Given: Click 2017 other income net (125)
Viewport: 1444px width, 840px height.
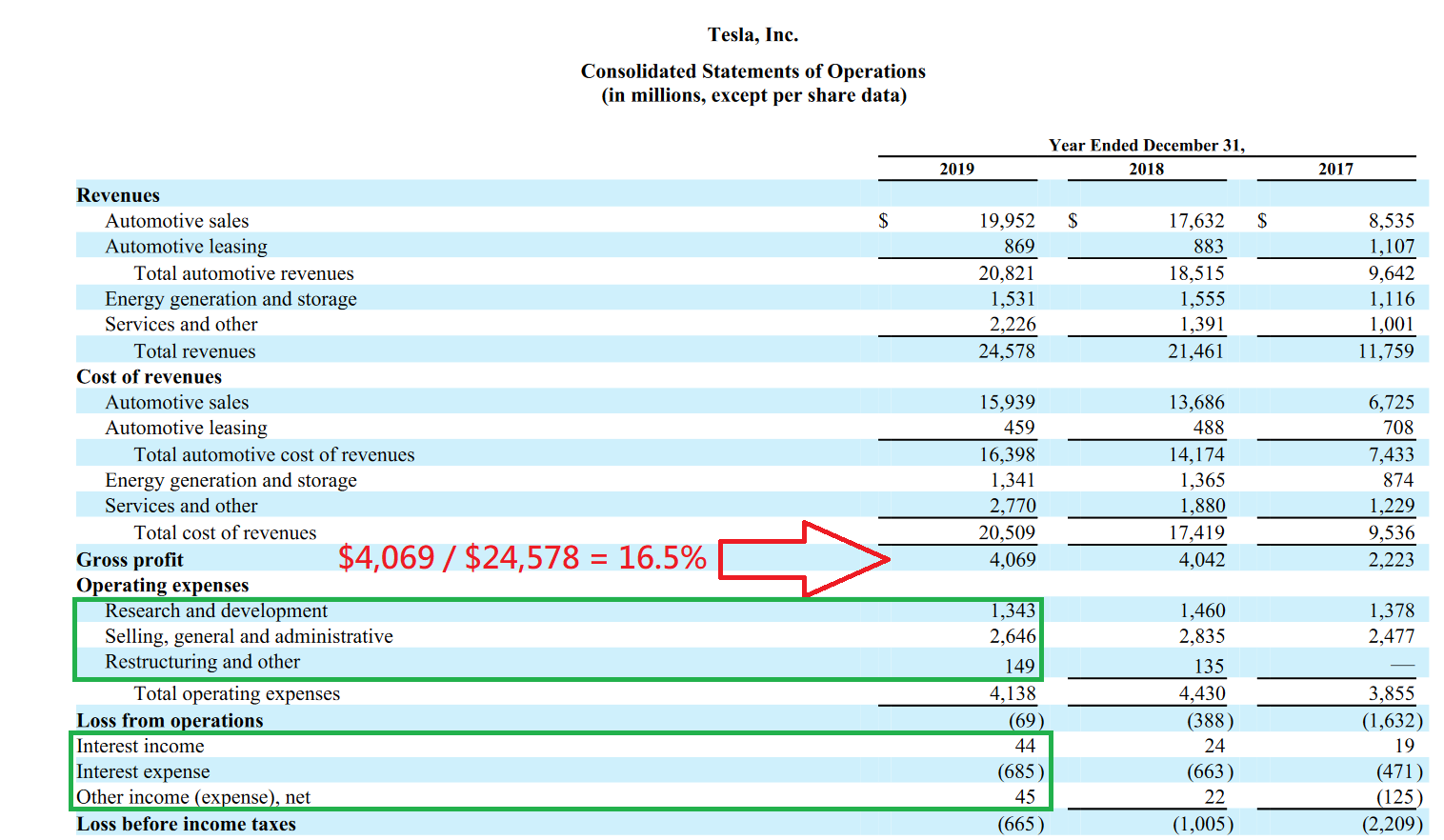Looking at the screenshot, I should (x=1399, y=798).
